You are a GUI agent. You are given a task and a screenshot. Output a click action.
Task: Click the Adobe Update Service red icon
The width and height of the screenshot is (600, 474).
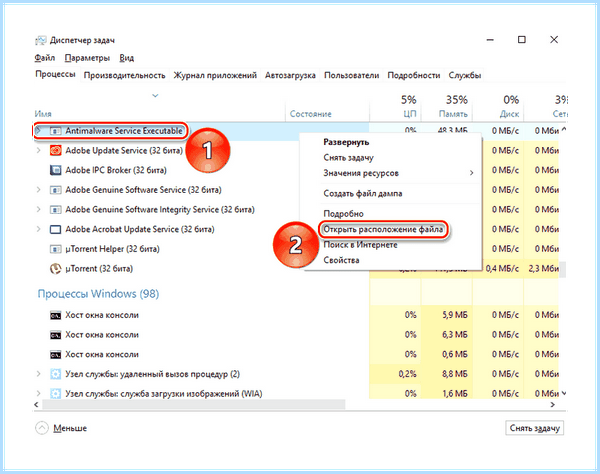tap(55, 150)
